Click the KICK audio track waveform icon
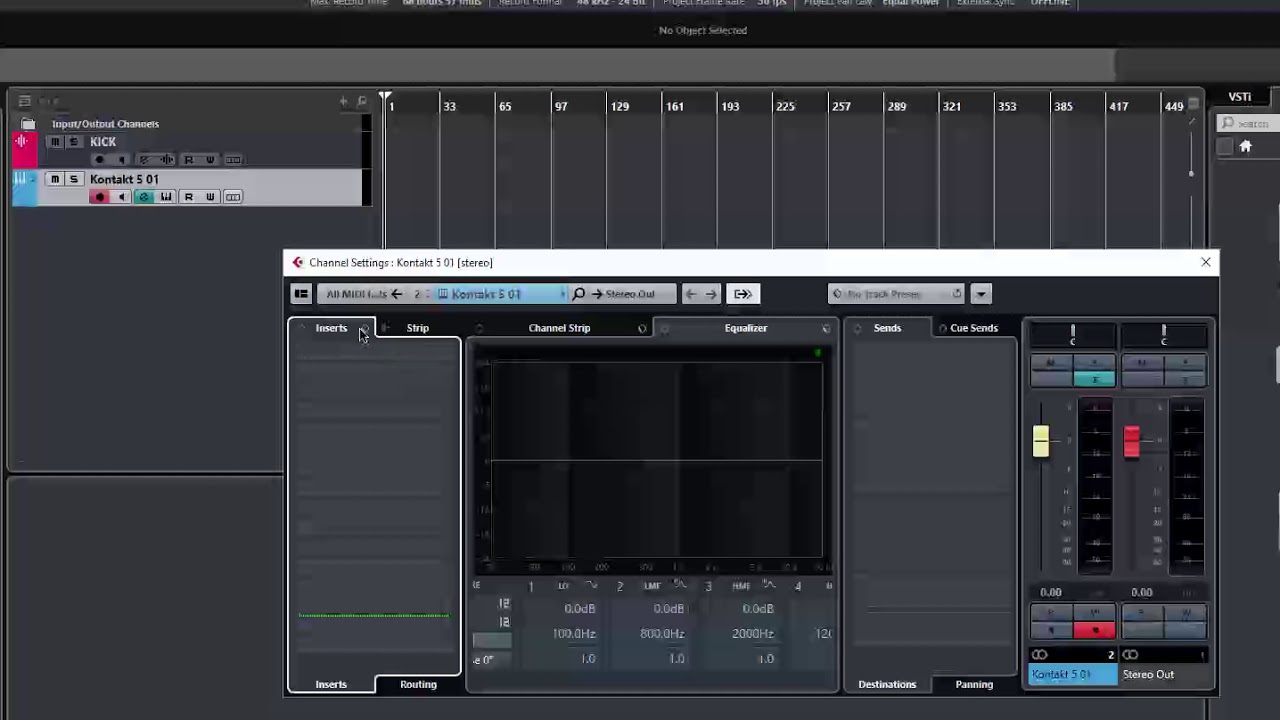This screenshot has height=720, width=1280. tap(21, 142)
